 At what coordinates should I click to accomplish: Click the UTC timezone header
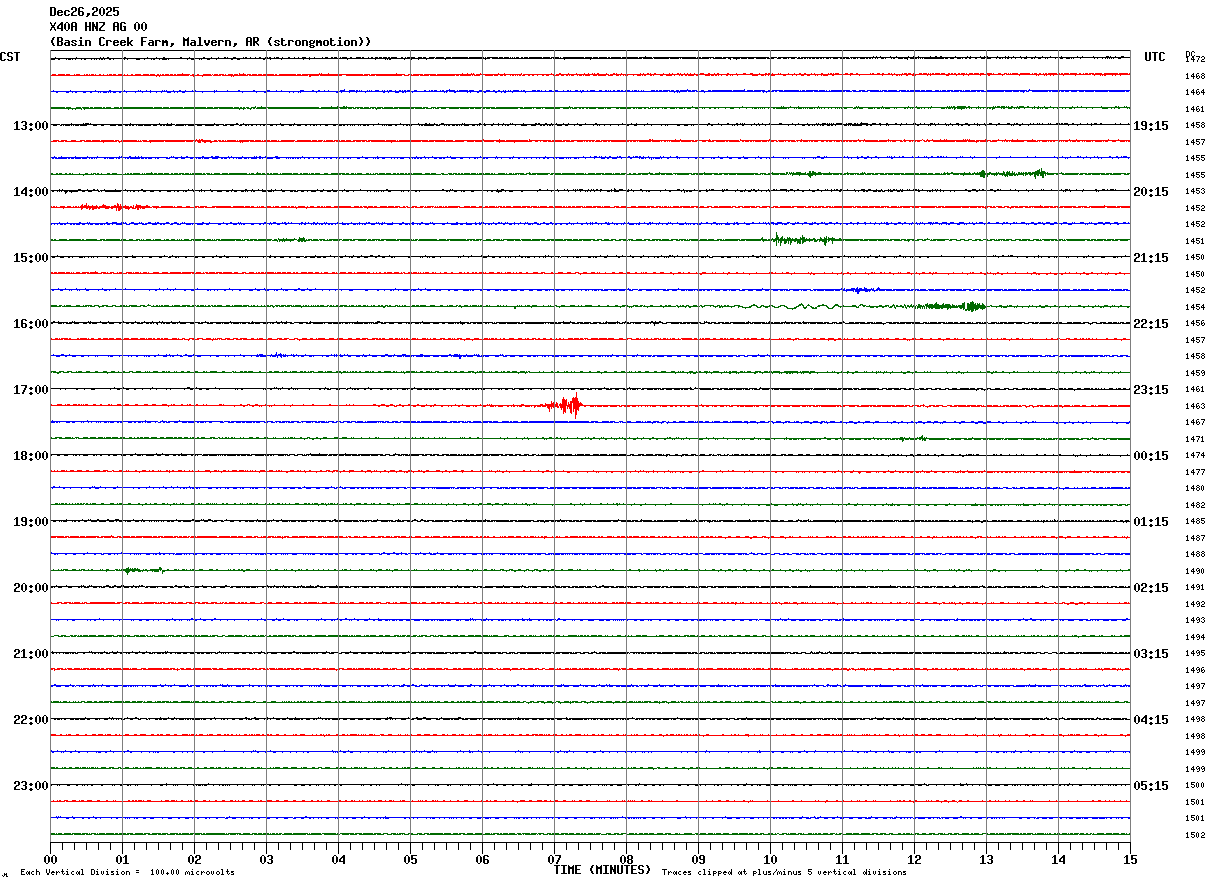[x=1155, y=57]
